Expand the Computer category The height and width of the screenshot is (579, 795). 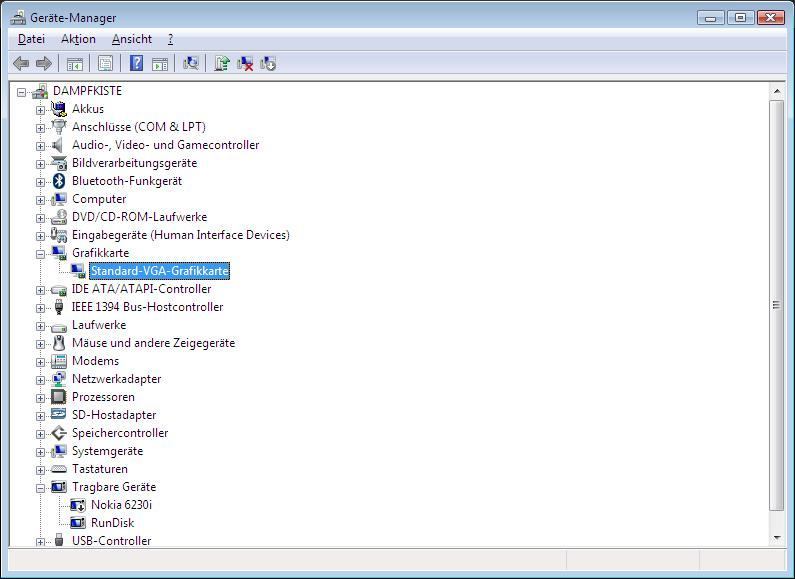pos(40,200)
